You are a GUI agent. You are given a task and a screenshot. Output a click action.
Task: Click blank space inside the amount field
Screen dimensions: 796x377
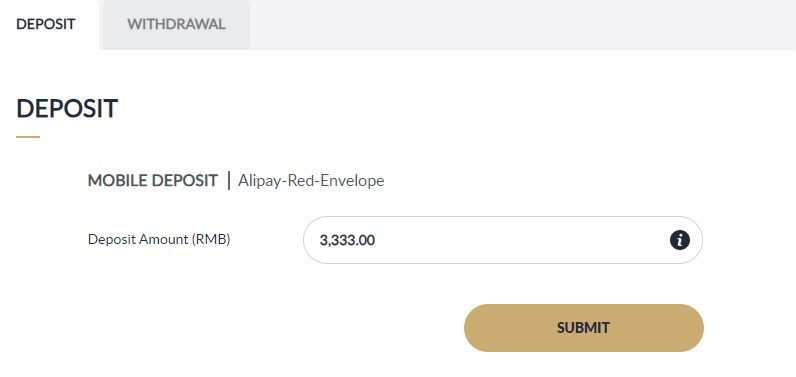point(523,240)
